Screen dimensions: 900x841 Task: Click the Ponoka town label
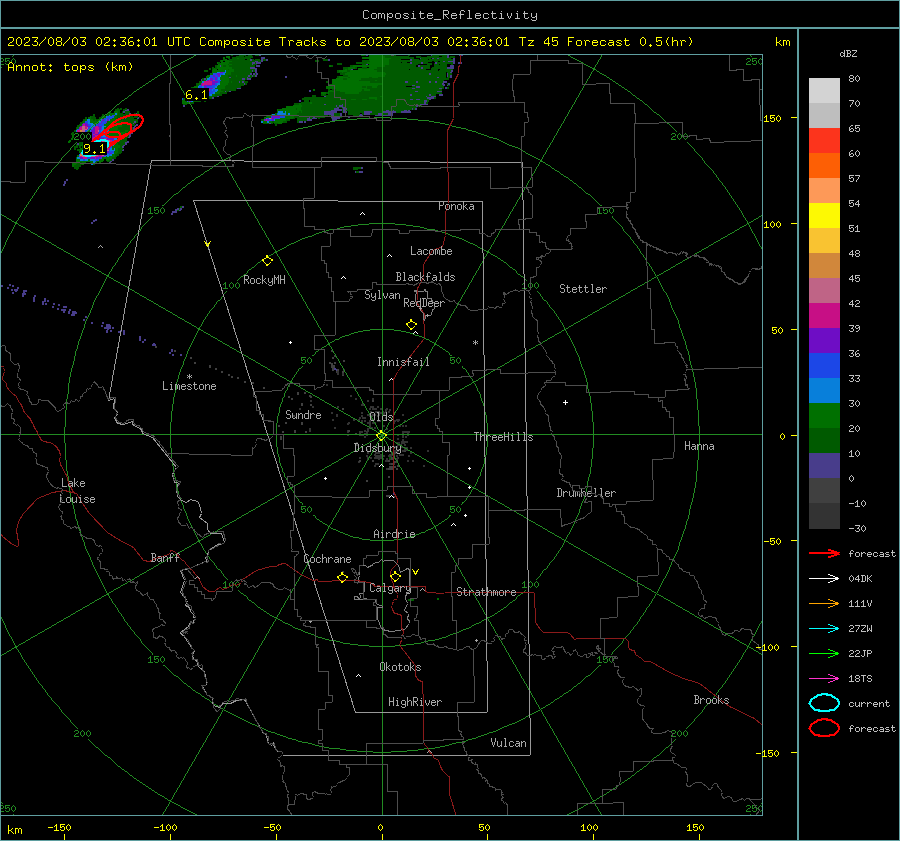click(456, 206)
